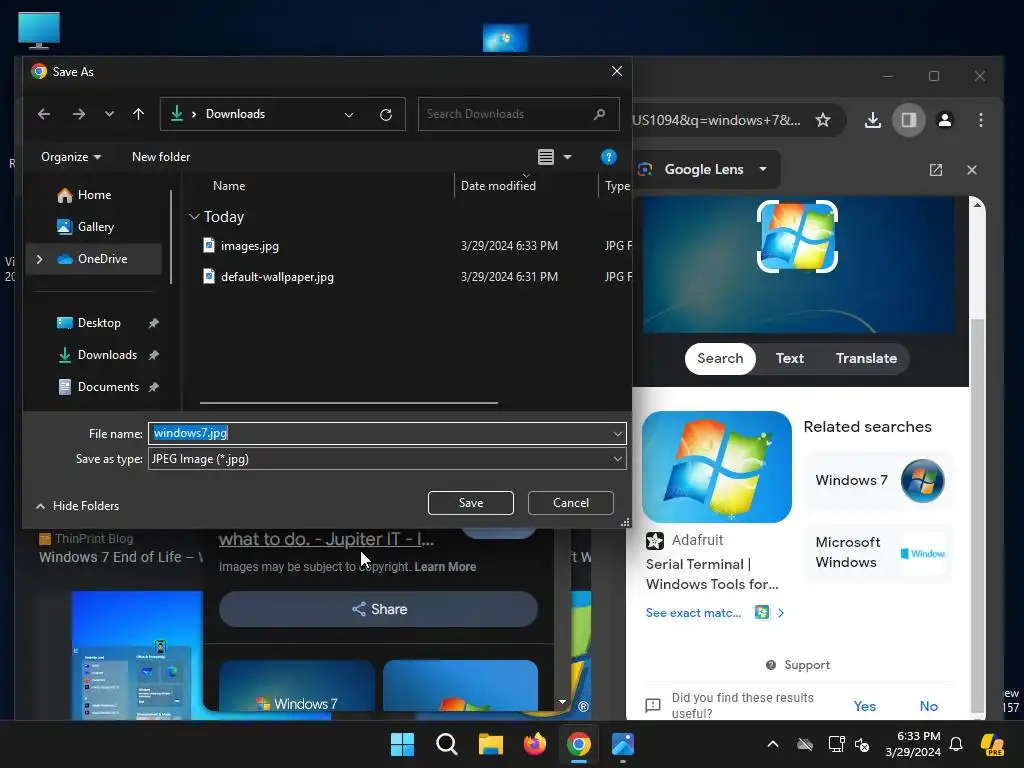This screenshot has height=768, width=1024.
Task: Click Save button
Action: pos(471,503)
